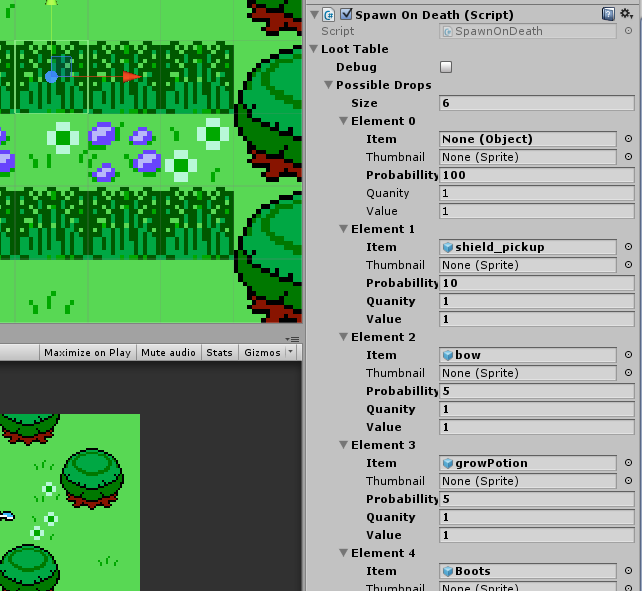Collapse Element 3 foldout
The height and width of the screenshot is (591, 642).
[x=344, y=445]
